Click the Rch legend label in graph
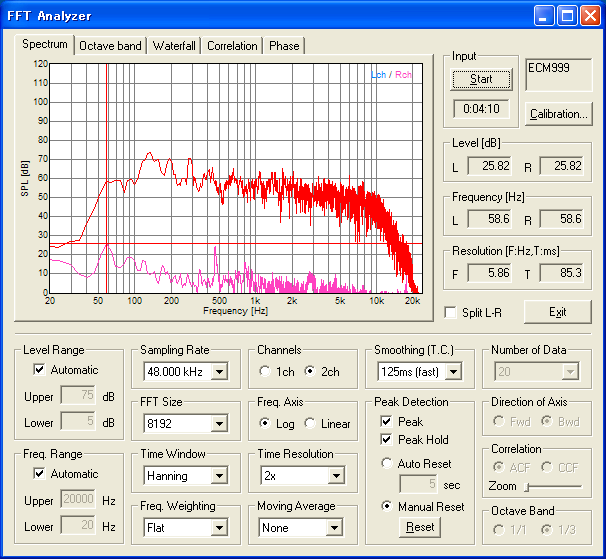Viewport: 606px width, 559px height. coord(403,75)
